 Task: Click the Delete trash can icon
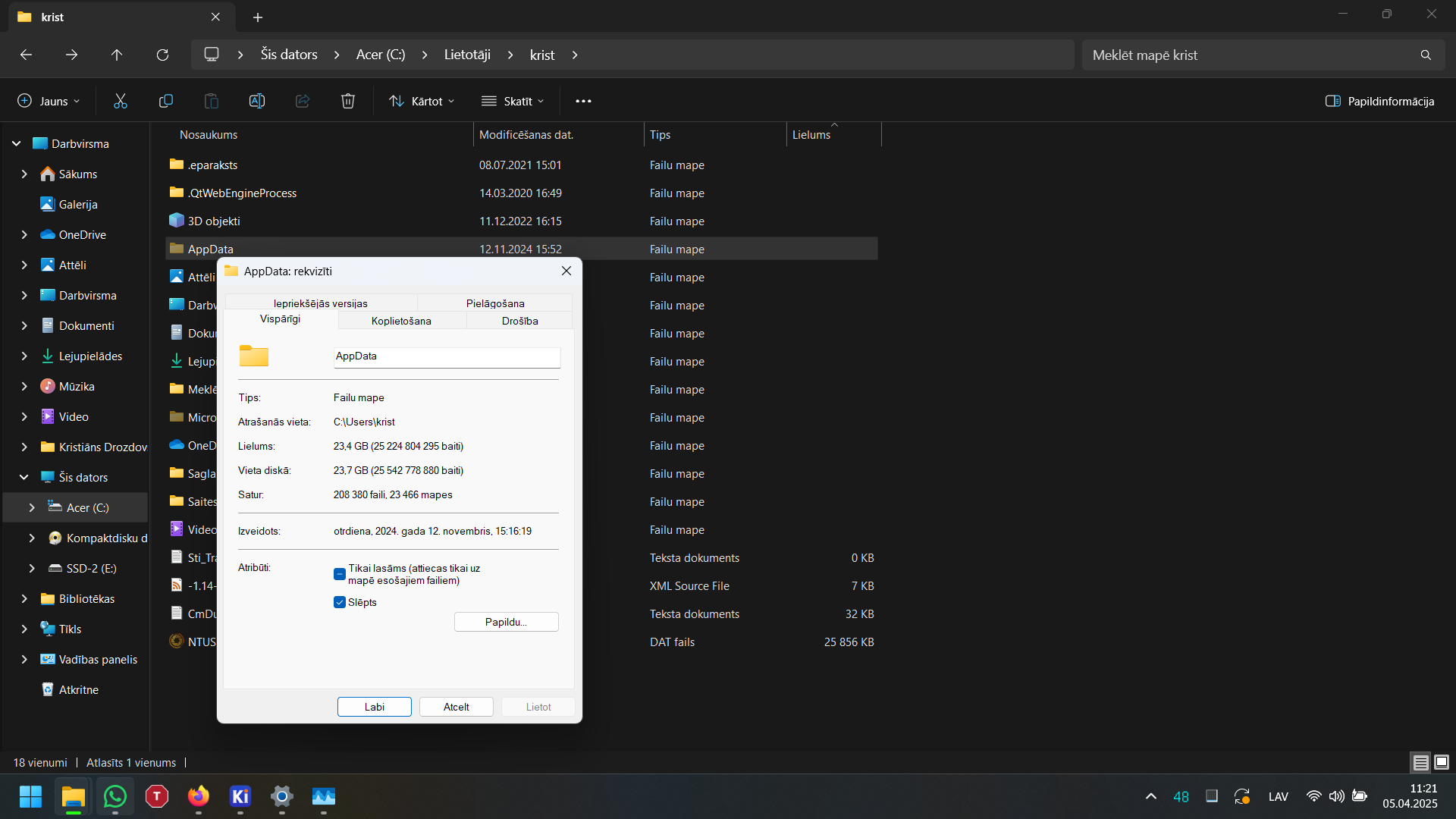tap(348, 101)
